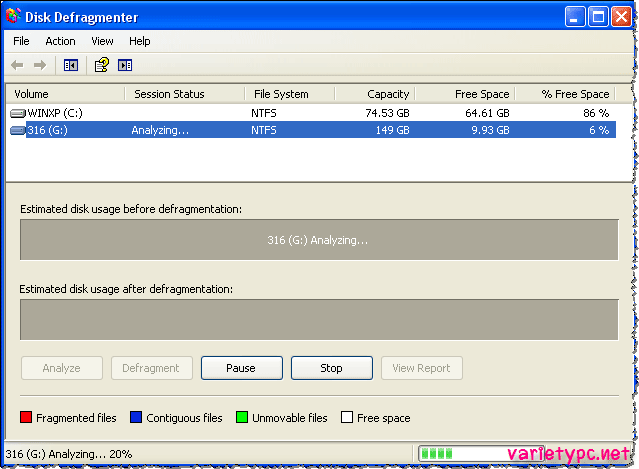Select the WINXP (C:) volume row

point(313,113)
